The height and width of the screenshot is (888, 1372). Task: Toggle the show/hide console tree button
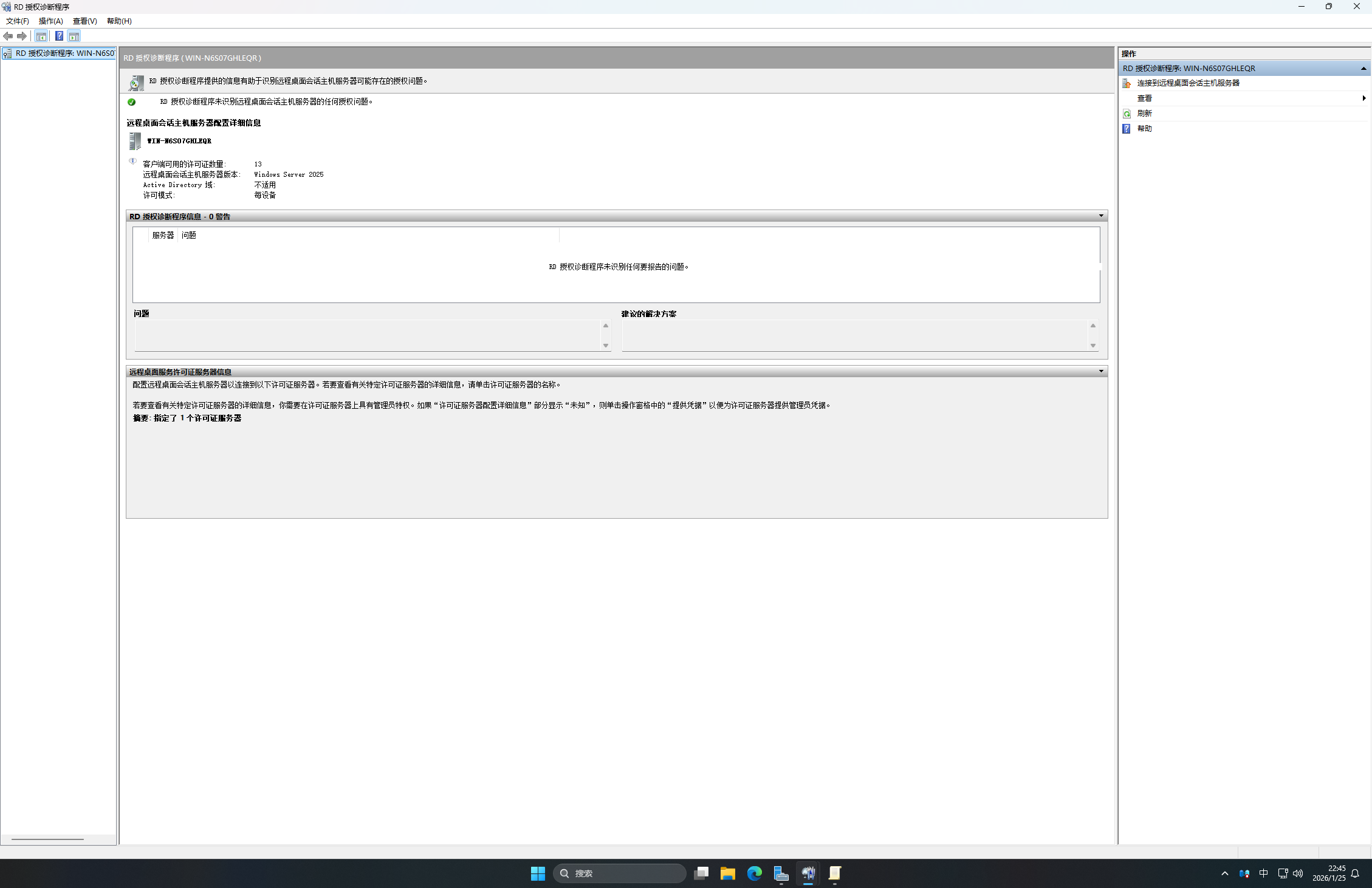[x=41, y=36]
